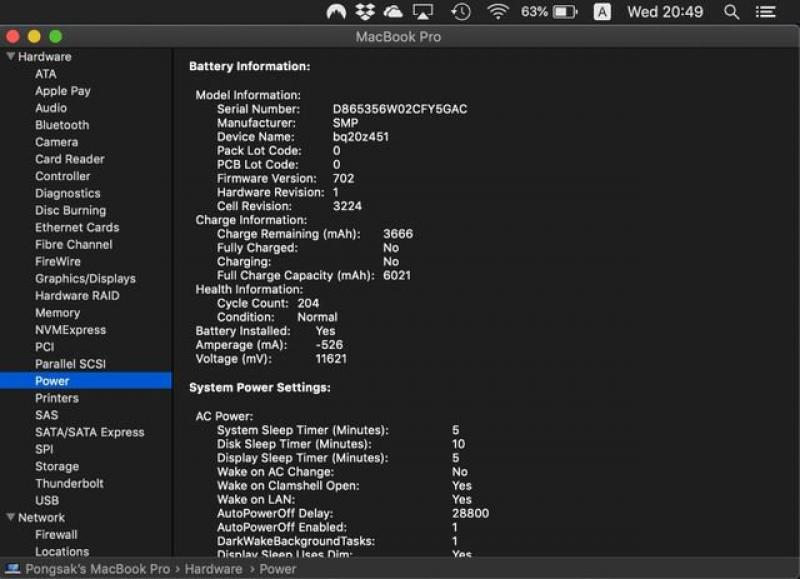Select PCI in the sidebar

pos(44,347)
